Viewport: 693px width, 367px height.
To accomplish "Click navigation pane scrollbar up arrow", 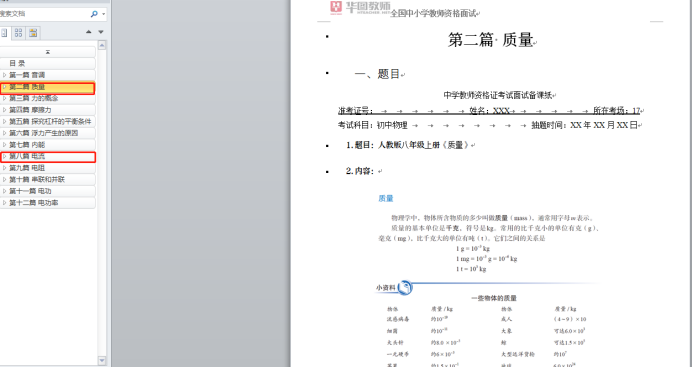I will point(102,45).
